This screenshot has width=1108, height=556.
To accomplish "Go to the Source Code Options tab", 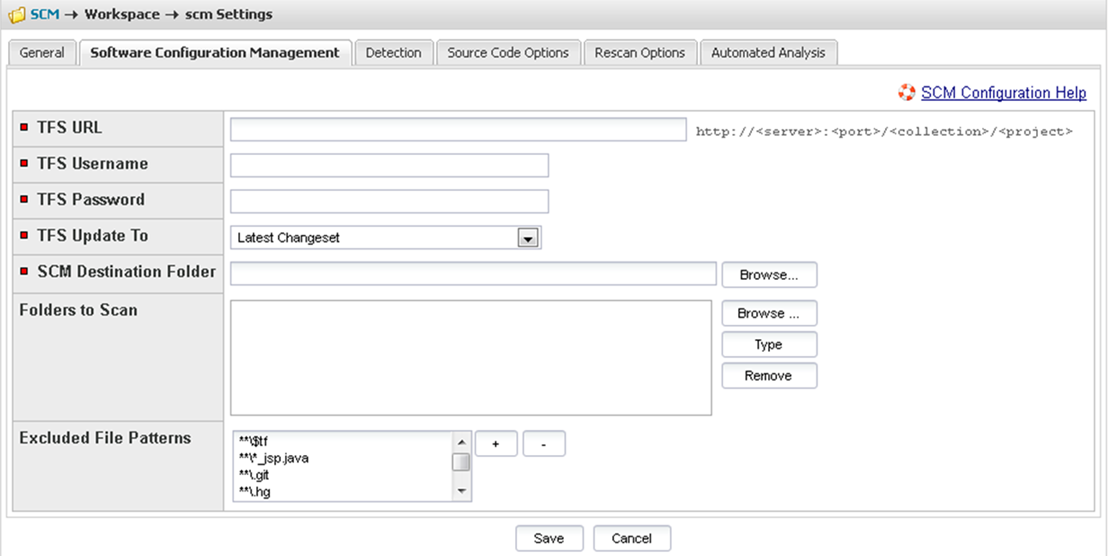I will [x=508, y=53].
